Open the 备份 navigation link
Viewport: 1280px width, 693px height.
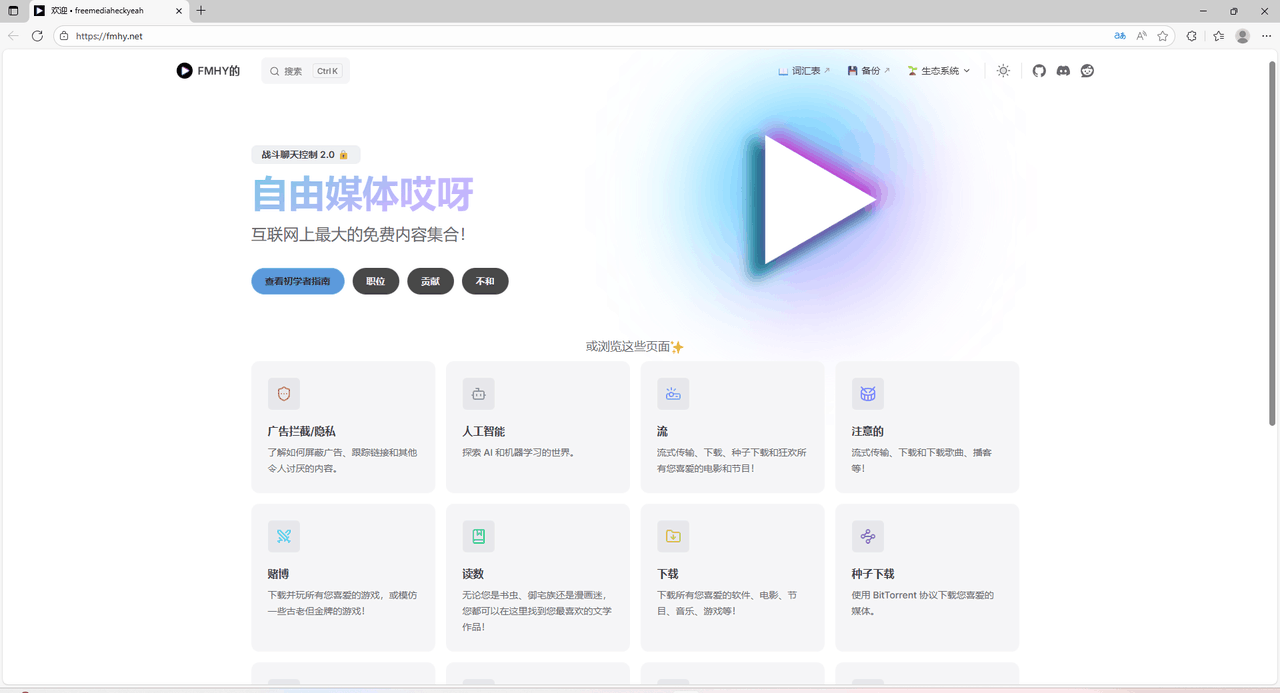[x=868, y=71]
